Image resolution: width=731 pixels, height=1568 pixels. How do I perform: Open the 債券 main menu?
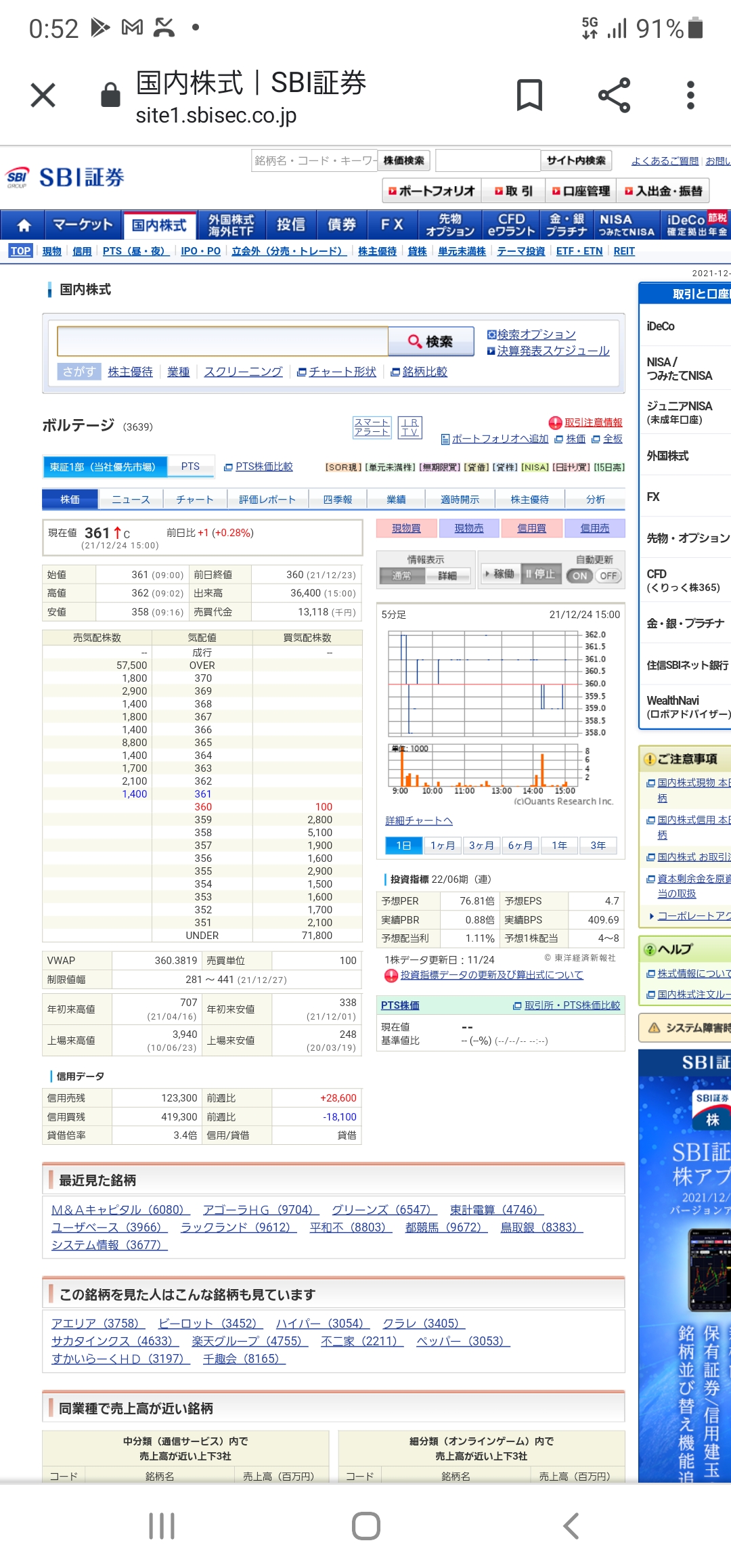pyautogui.click(x=342, y=225)
